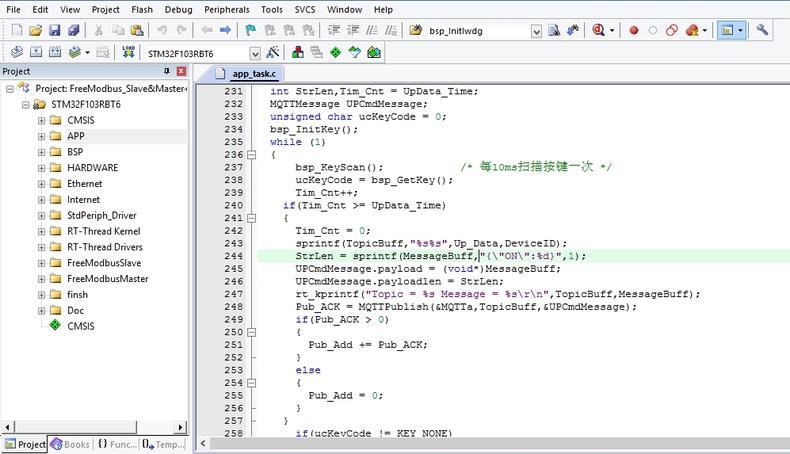Open the Peripherals menu

coord(227,9)
